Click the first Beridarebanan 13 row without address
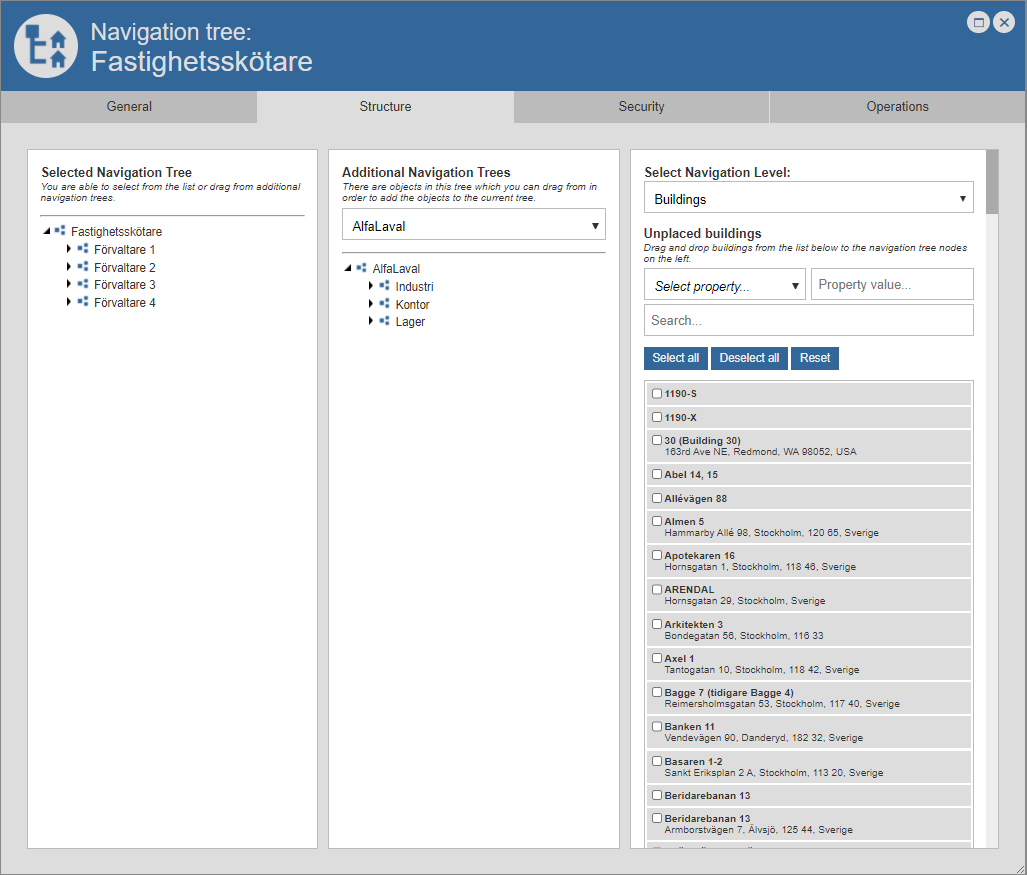 click(809, 795)
